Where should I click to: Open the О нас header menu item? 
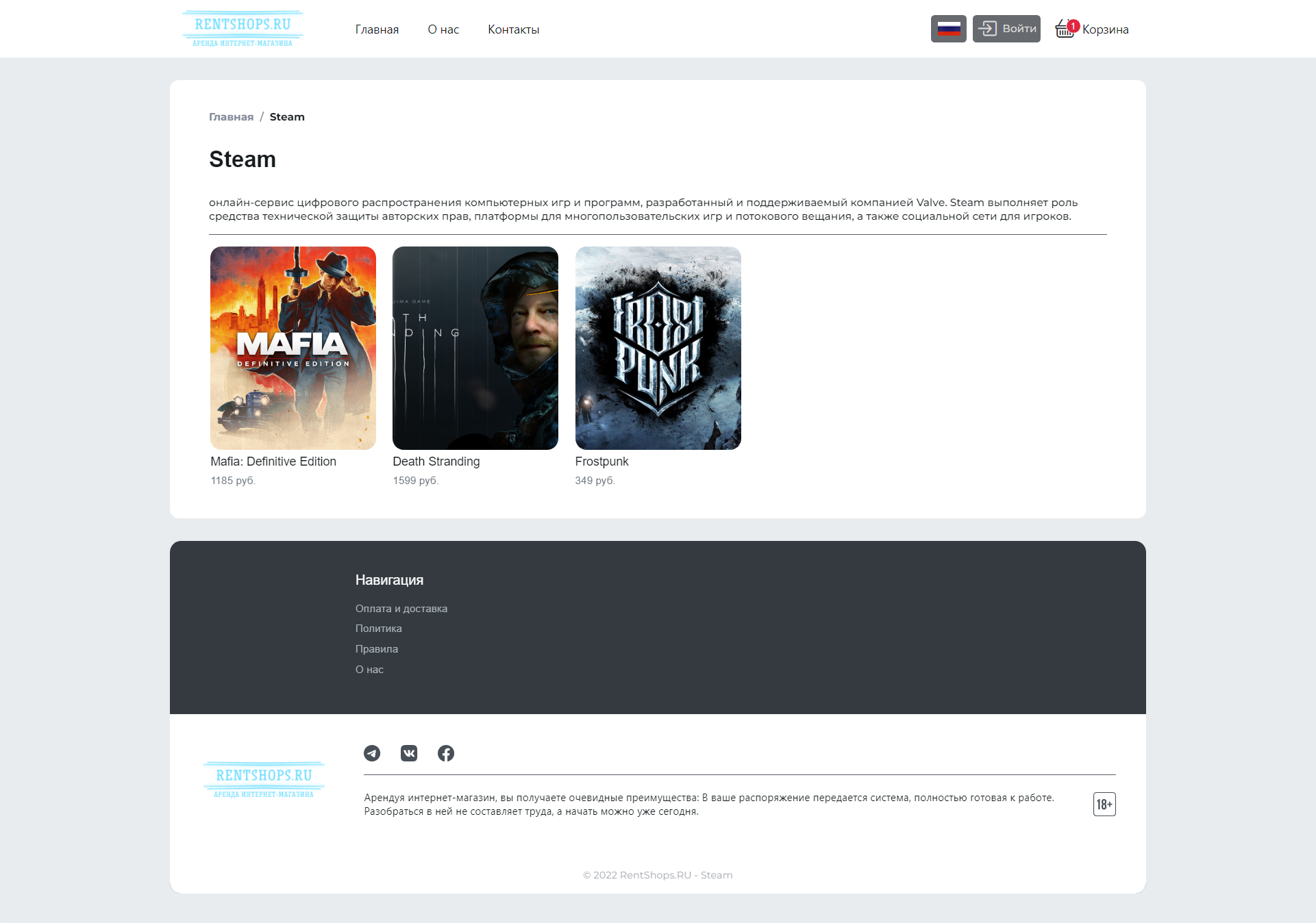point(443,29)
